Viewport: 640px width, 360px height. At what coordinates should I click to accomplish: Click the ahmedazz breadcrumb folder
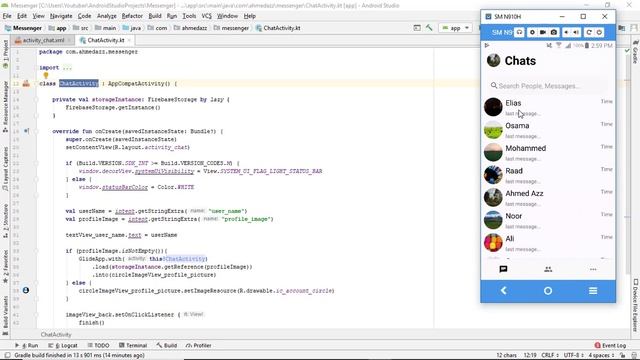(190, 28)
